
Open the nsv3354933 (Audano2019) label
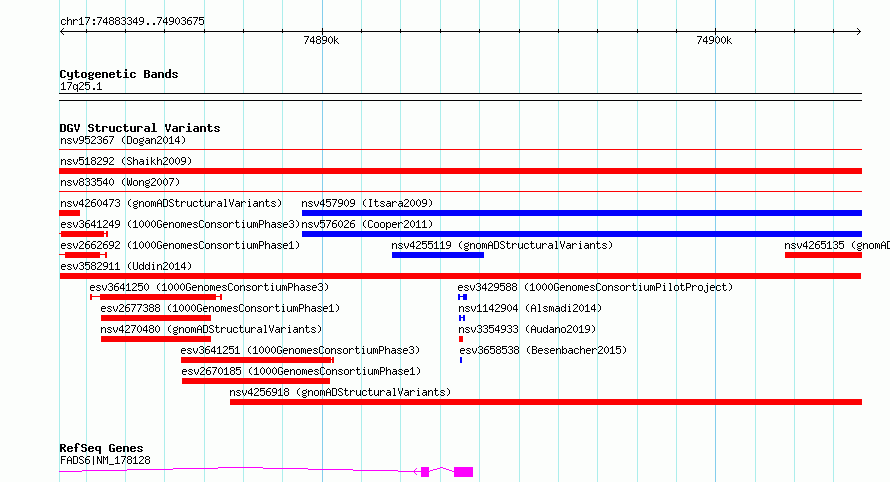tap(527, 329)
